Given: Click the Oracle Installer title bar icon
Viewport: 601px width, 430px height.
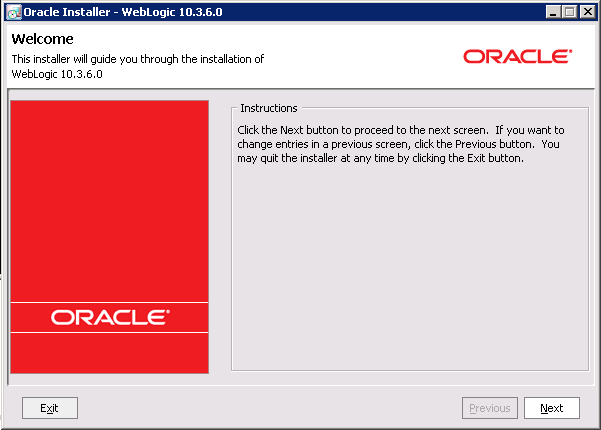Looking at the screenshot, I should click(14, 12).
